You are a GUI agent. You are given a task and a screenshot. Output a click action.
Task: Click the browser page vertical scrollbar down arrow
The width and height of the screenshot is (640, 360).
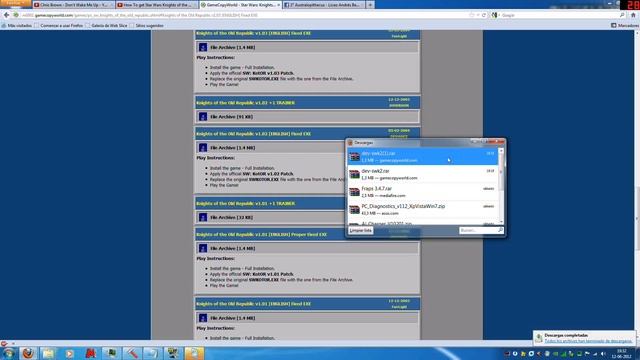coord(637,337)
